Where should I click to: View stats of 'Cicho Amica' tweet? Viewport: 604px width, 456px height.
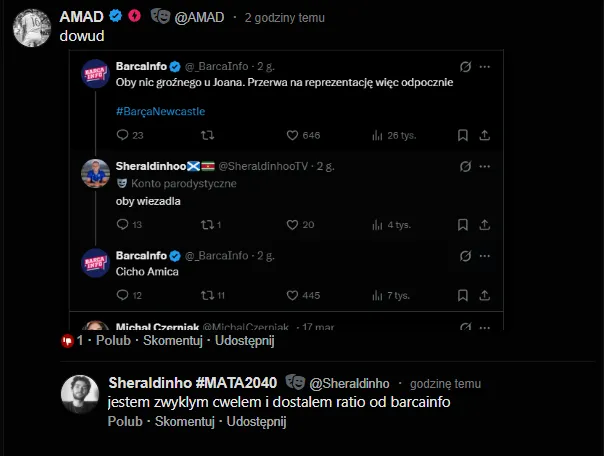[x=377, y=295]
